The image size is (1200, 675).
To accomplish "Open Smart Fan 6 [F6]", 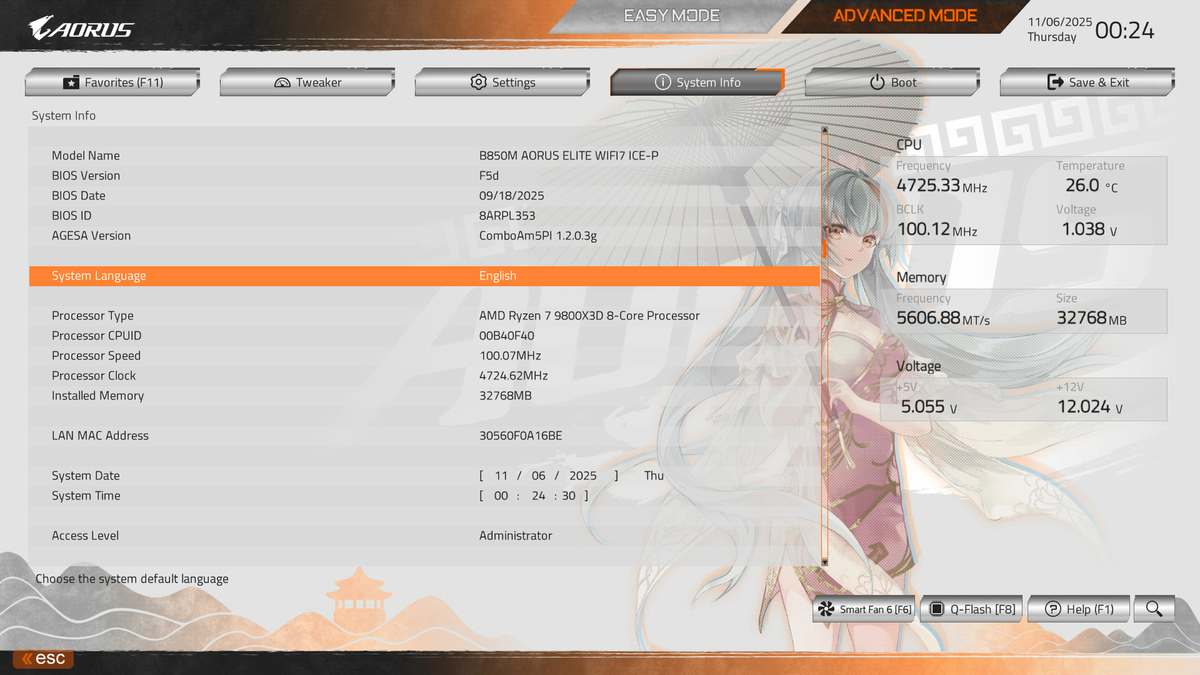I will point(864,608).
